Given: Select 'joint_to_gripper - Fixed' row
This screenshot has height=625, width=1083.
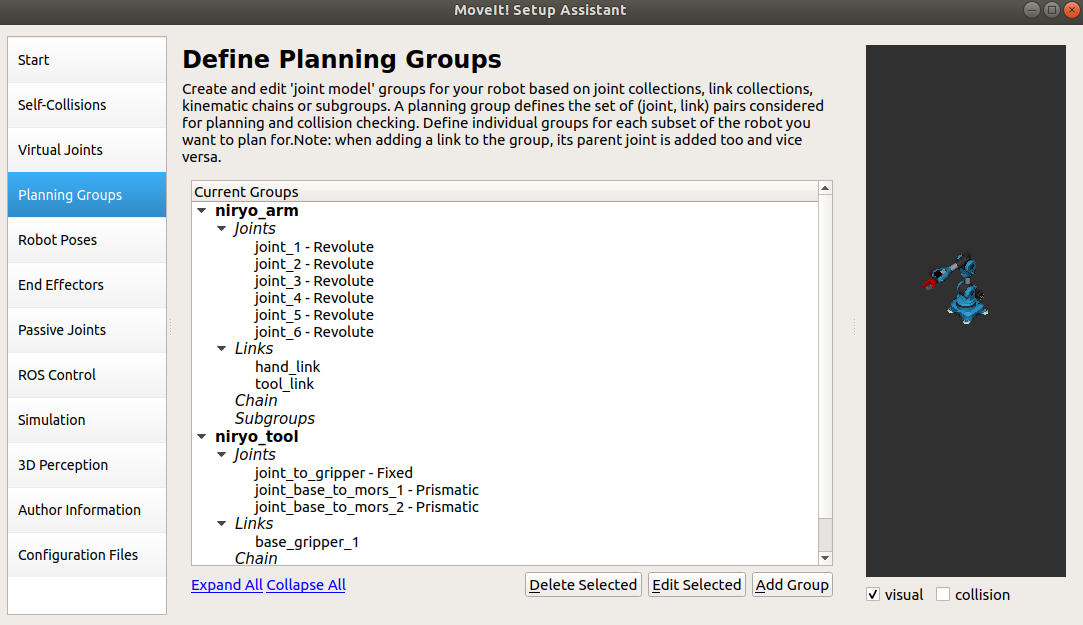Looking at the screenshot, I should (x=333, y=473).
